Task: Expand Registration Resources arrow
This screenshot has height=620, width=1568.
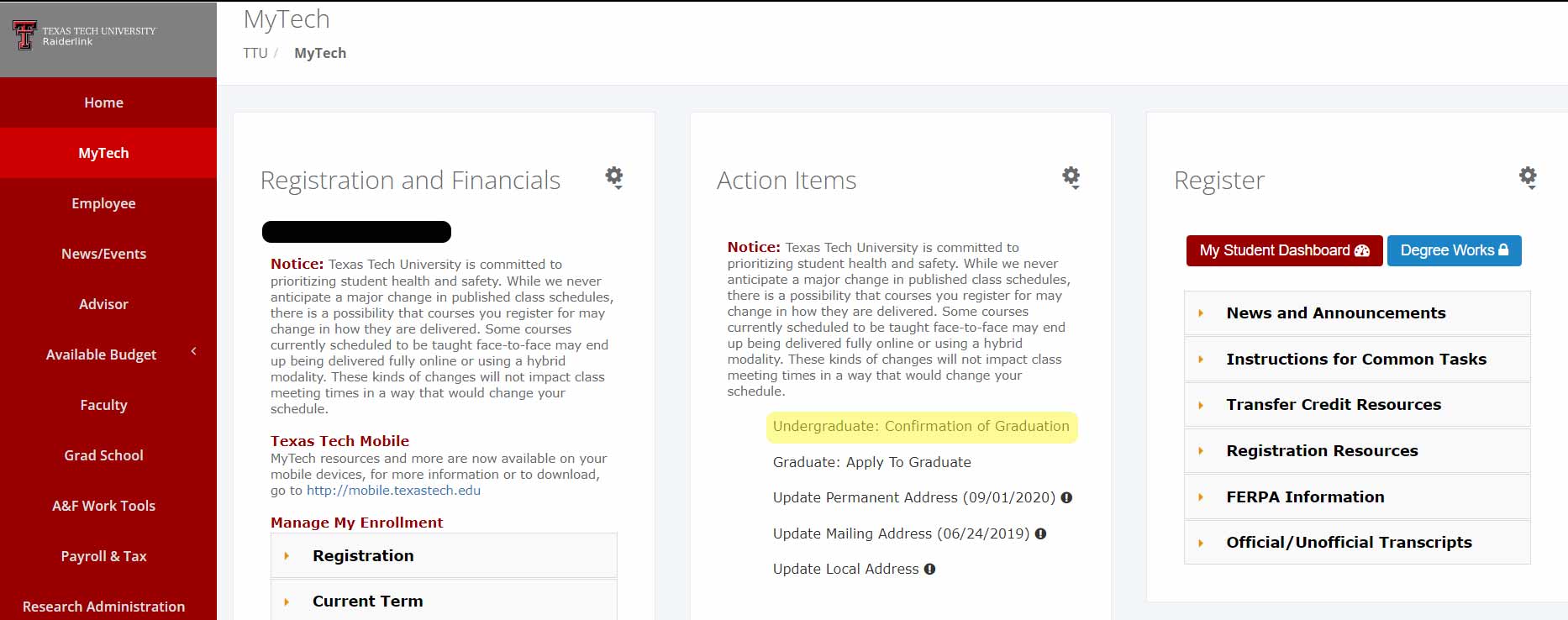Action: coord(1200,451)
